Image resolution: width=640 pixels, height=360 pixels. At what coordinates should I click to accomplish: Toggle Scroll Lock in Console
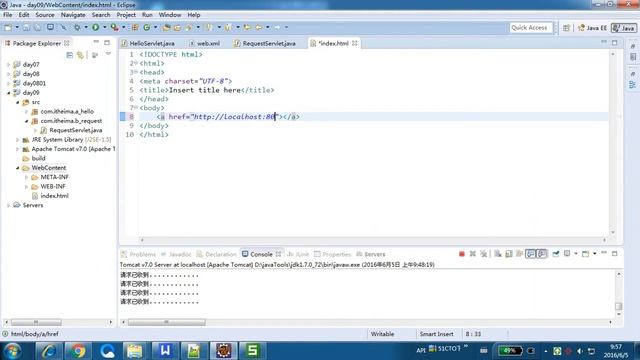pyautogui.click(x=509, y=254)
